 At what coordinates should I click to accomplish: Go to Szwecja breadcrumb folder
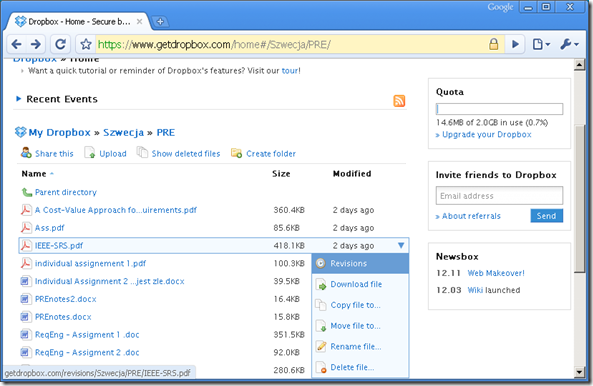[123, 133]
